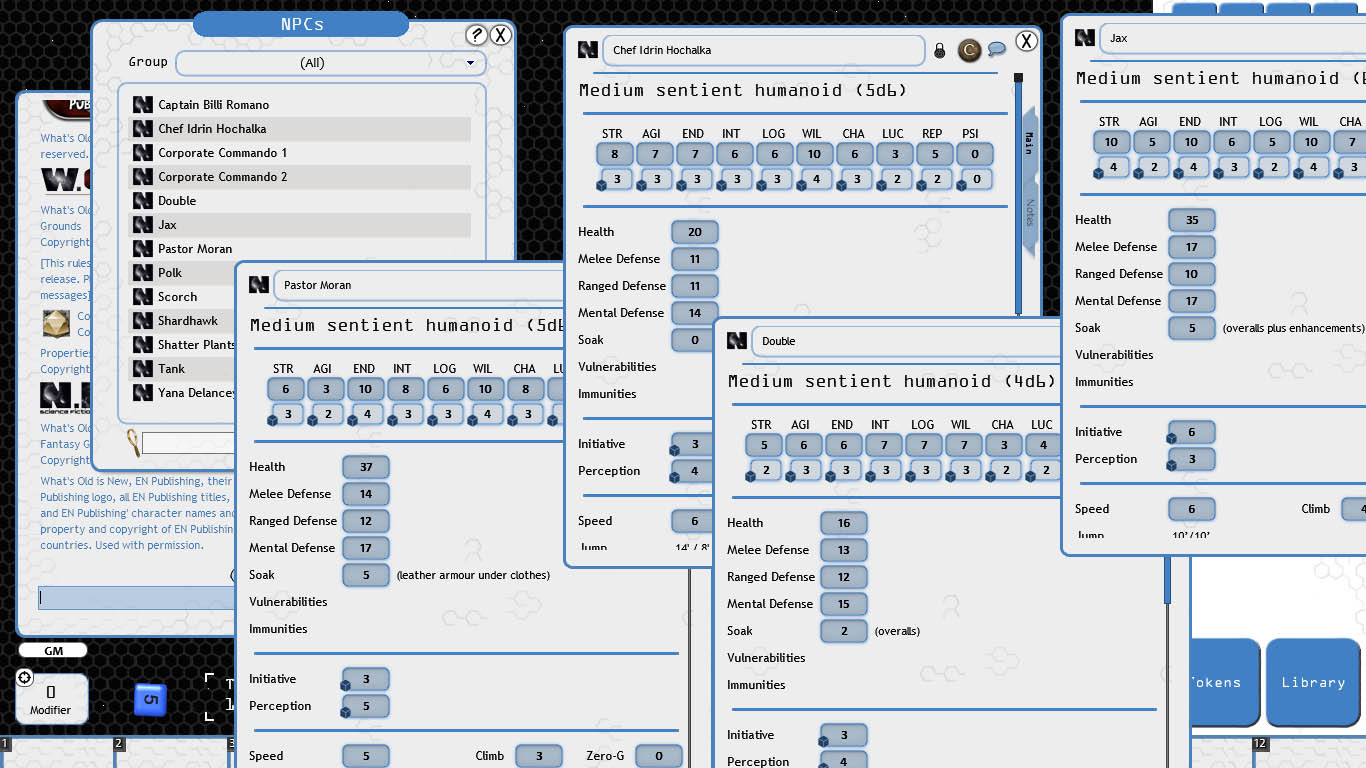Screen dimensions: 1366x768
Task: Open help via the ? icon on NPCs window
Action: point(478,35)
